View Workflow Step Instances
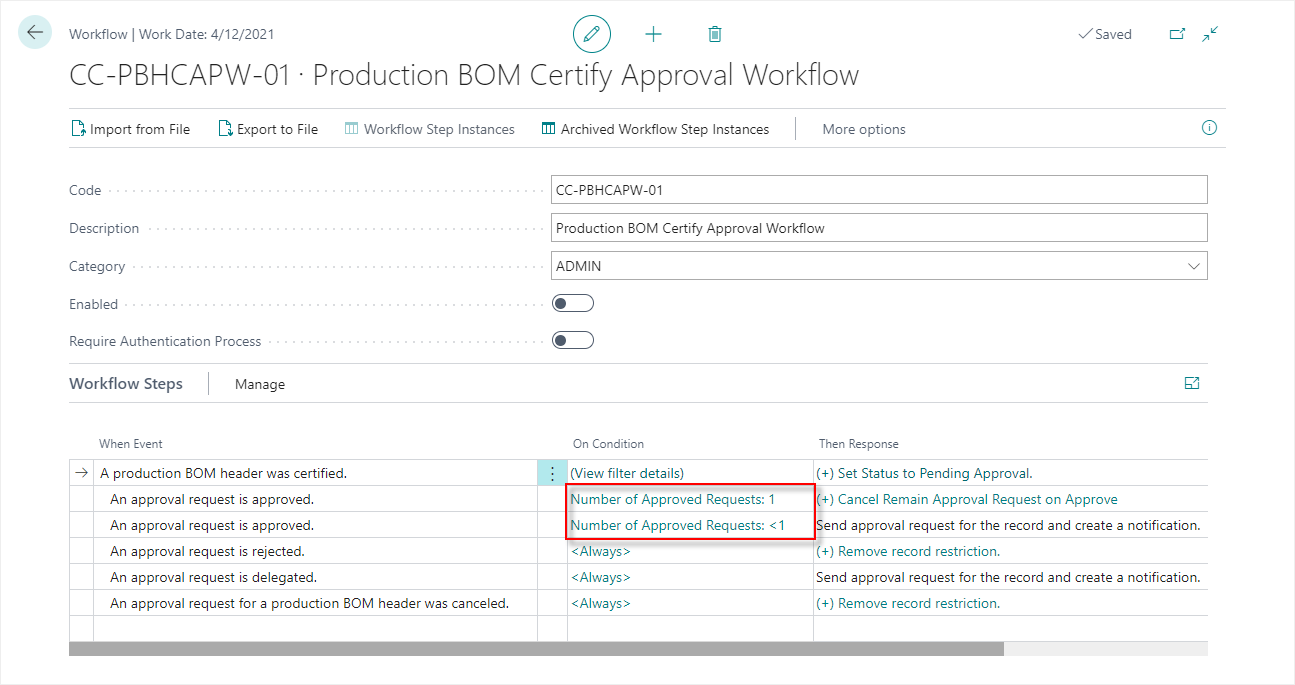This screenshot has width=1295, height=685. coord(429,128)
